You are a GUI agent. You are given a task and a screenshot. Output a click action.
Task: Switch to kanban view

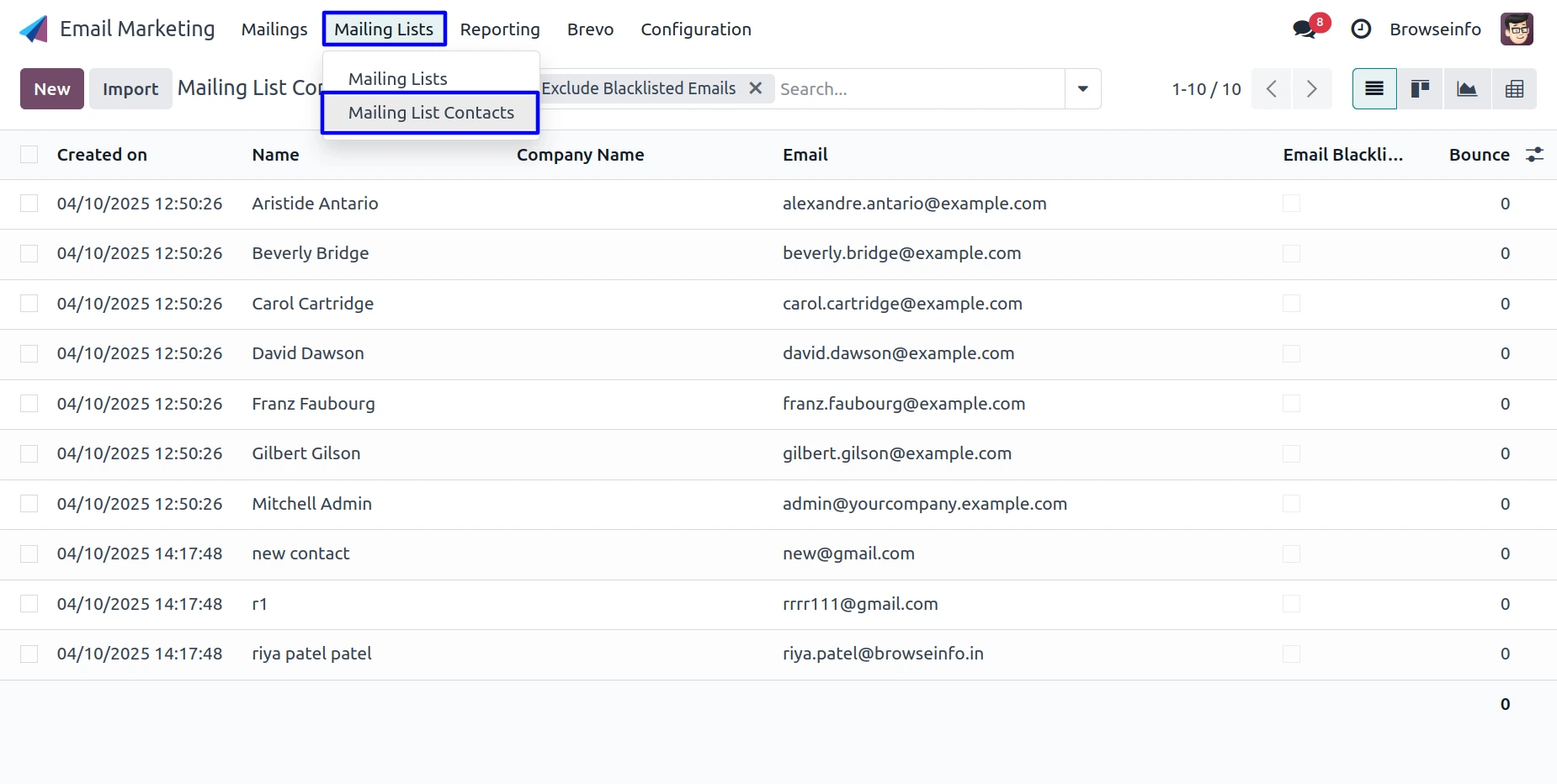tap(1421, 89)
